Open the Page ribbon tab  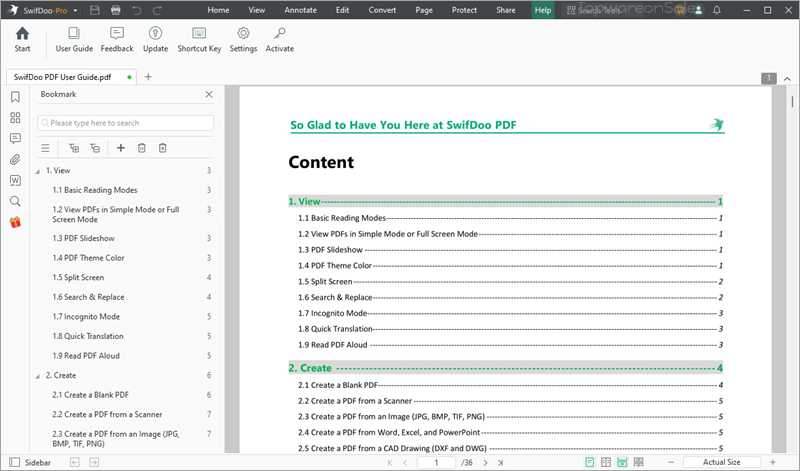424,10
